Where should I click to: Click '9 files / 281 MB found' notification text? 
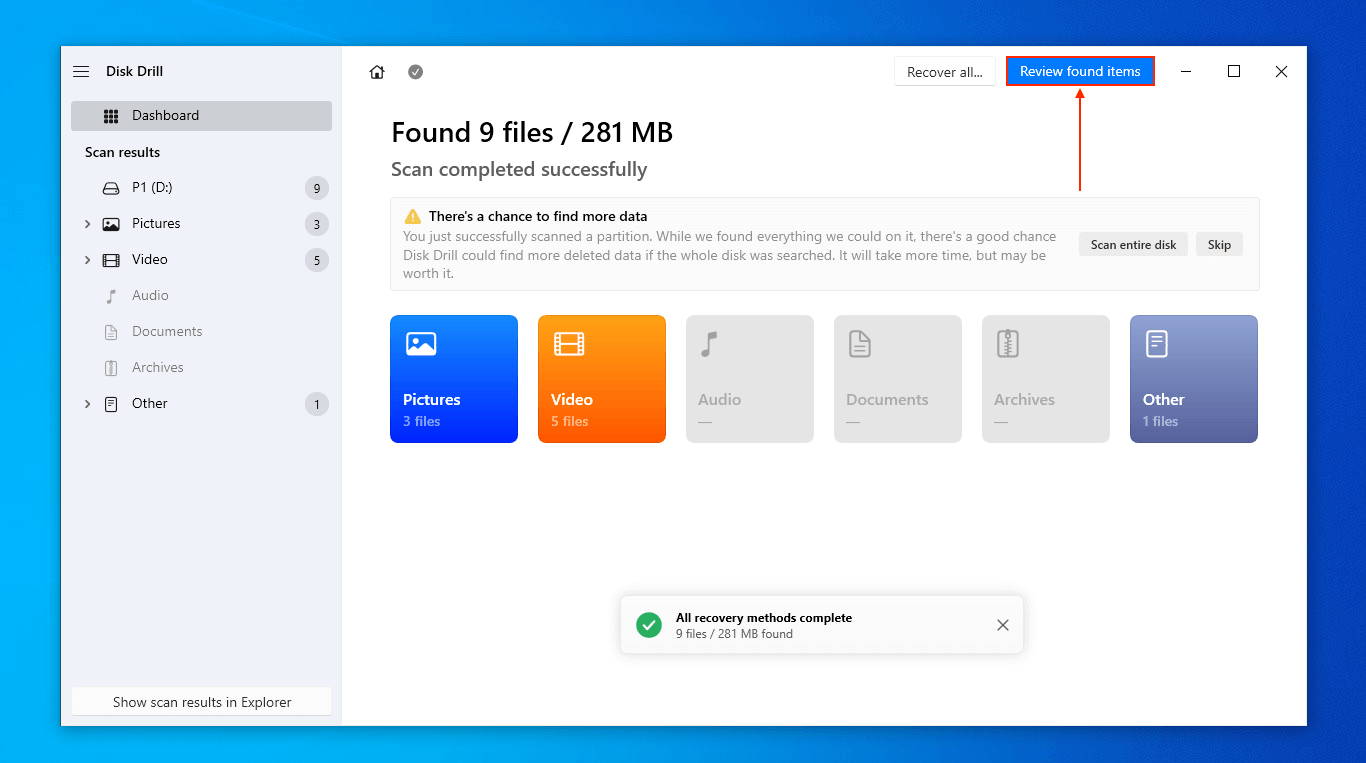[734, 634]
